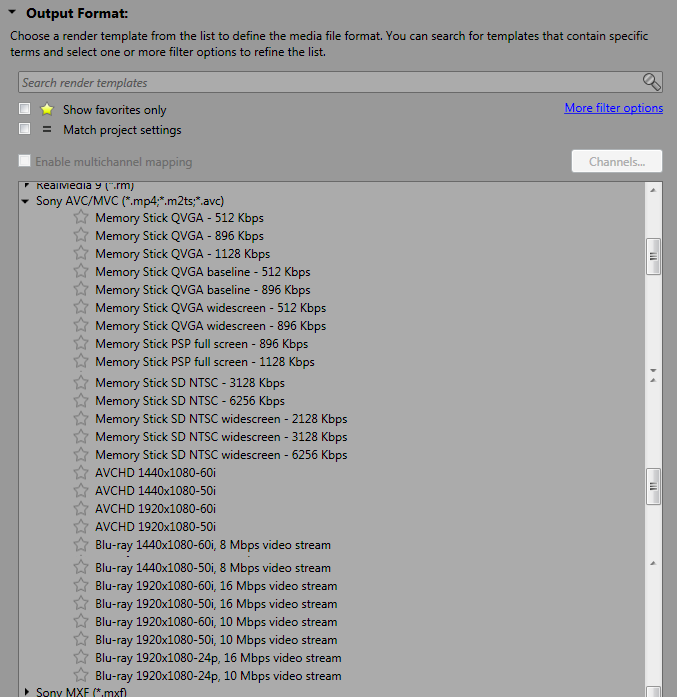Click the template list scrollbar thumb
Image resolution: width=677 pixels, height=697 pixels.
click(653, 256)
